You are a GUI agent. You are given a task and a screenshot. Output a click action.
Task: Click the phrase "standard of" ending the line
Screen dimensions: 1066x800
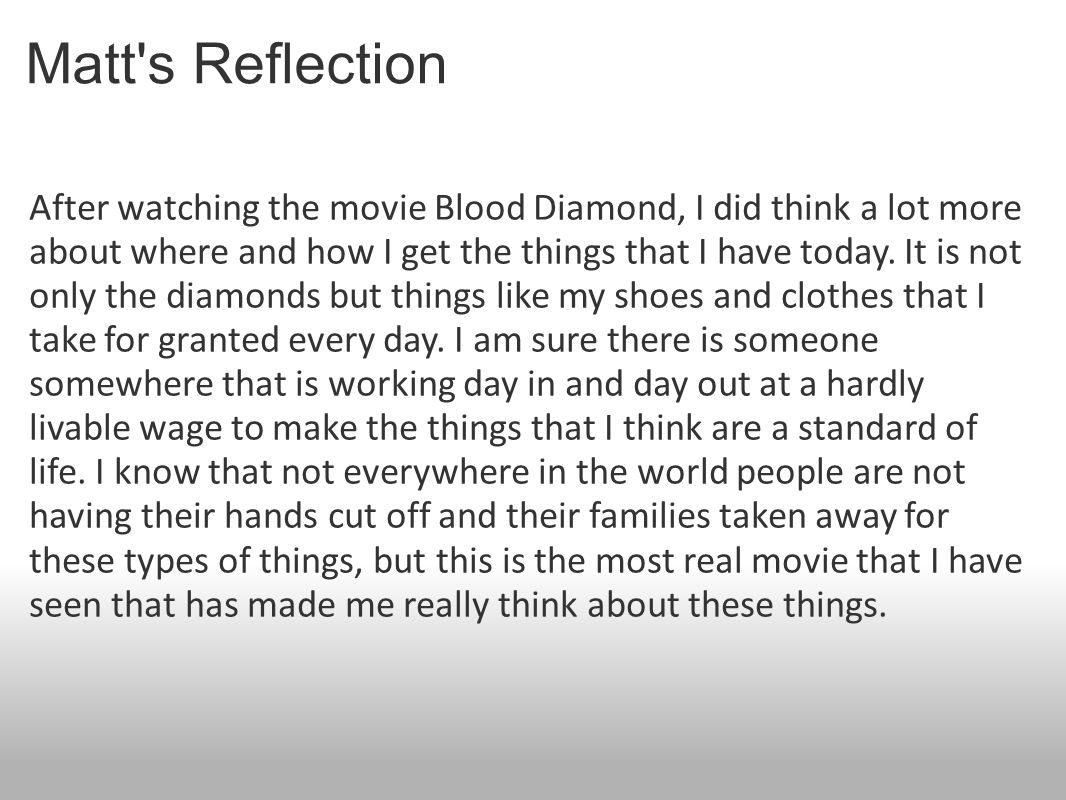(x=887, y=428)
